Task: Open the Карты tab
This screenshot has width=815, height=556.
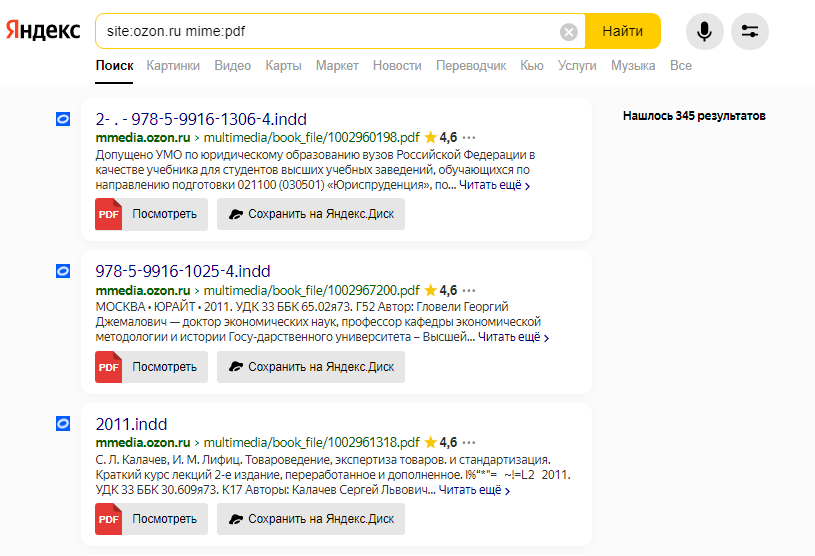Action: pyautogui.click(x=283, y=65)
